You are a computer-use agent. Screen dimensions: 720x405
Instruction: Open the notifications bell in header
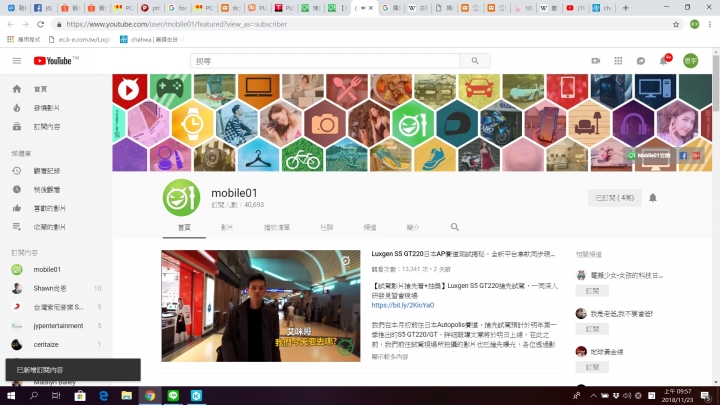(x=664, y=60)
